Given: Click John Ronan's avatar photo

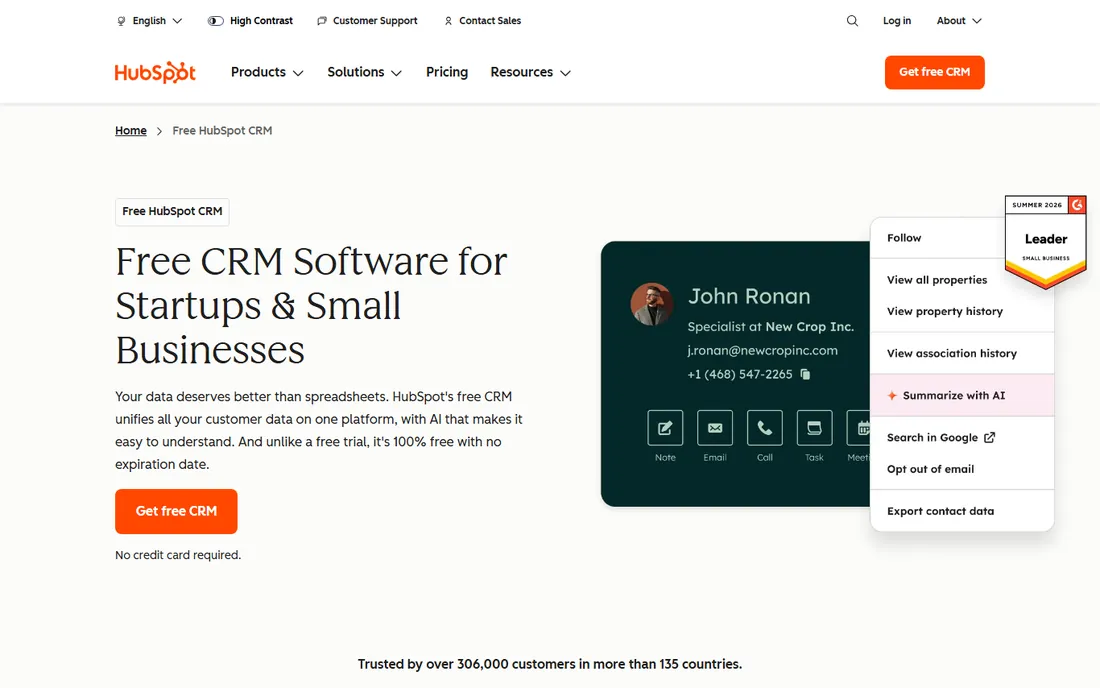Looking at the screenshot, I should (x=652, y=304).
